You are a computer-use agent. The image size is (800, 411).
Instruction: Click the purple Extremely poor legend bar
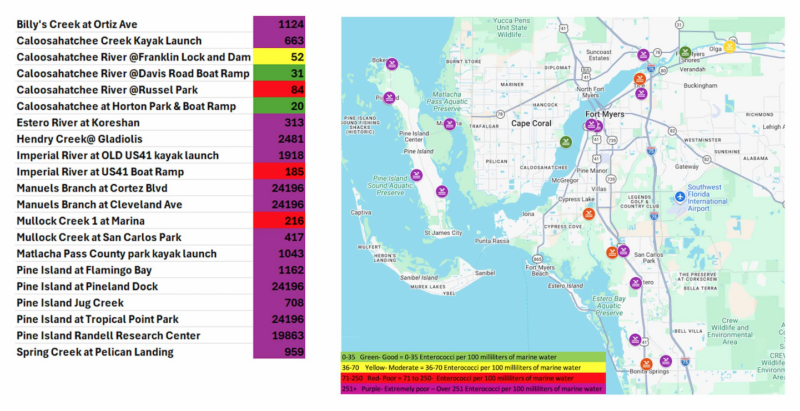[x=473, y=389]
